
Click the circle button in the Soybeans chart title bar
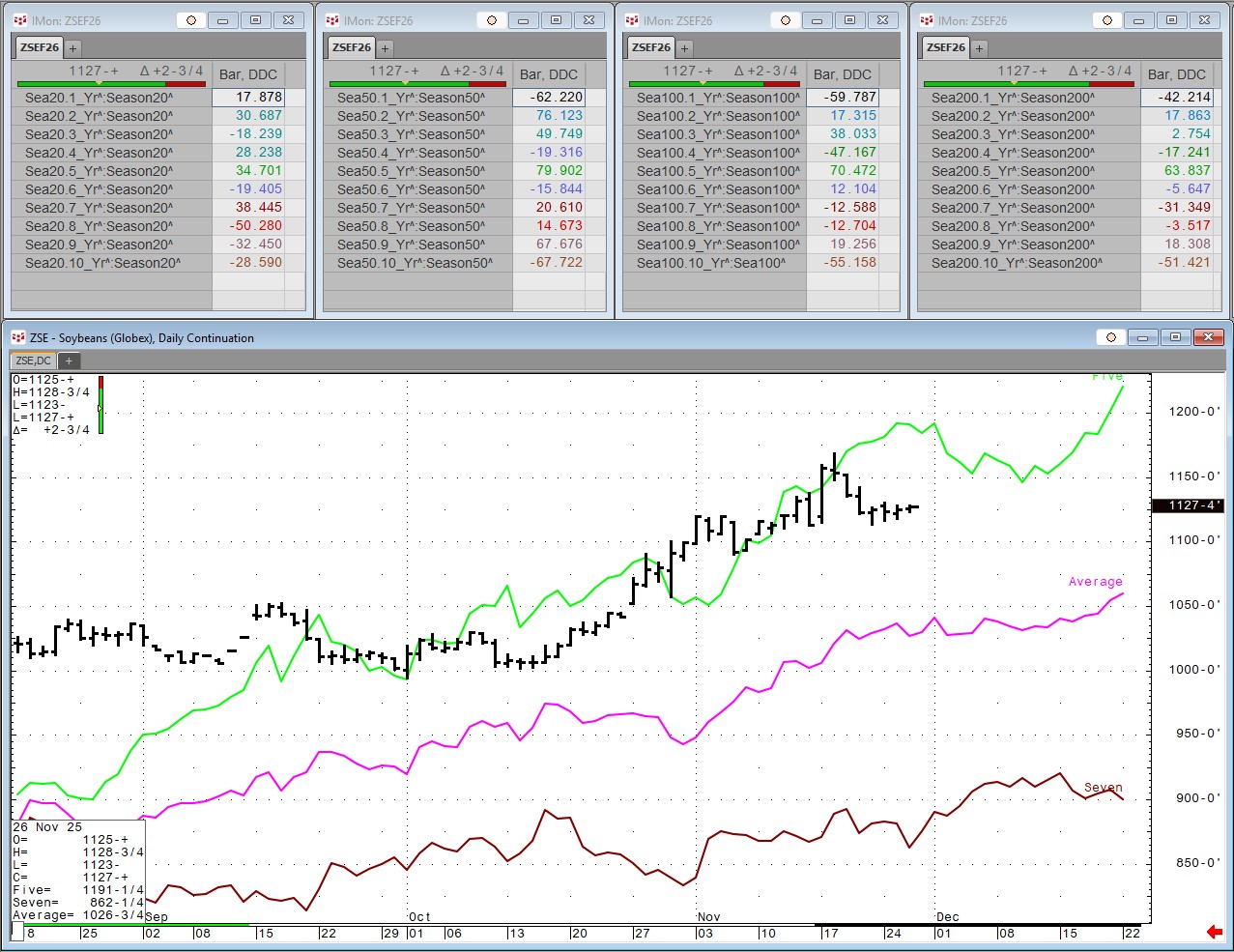(x=1110, y=337)
